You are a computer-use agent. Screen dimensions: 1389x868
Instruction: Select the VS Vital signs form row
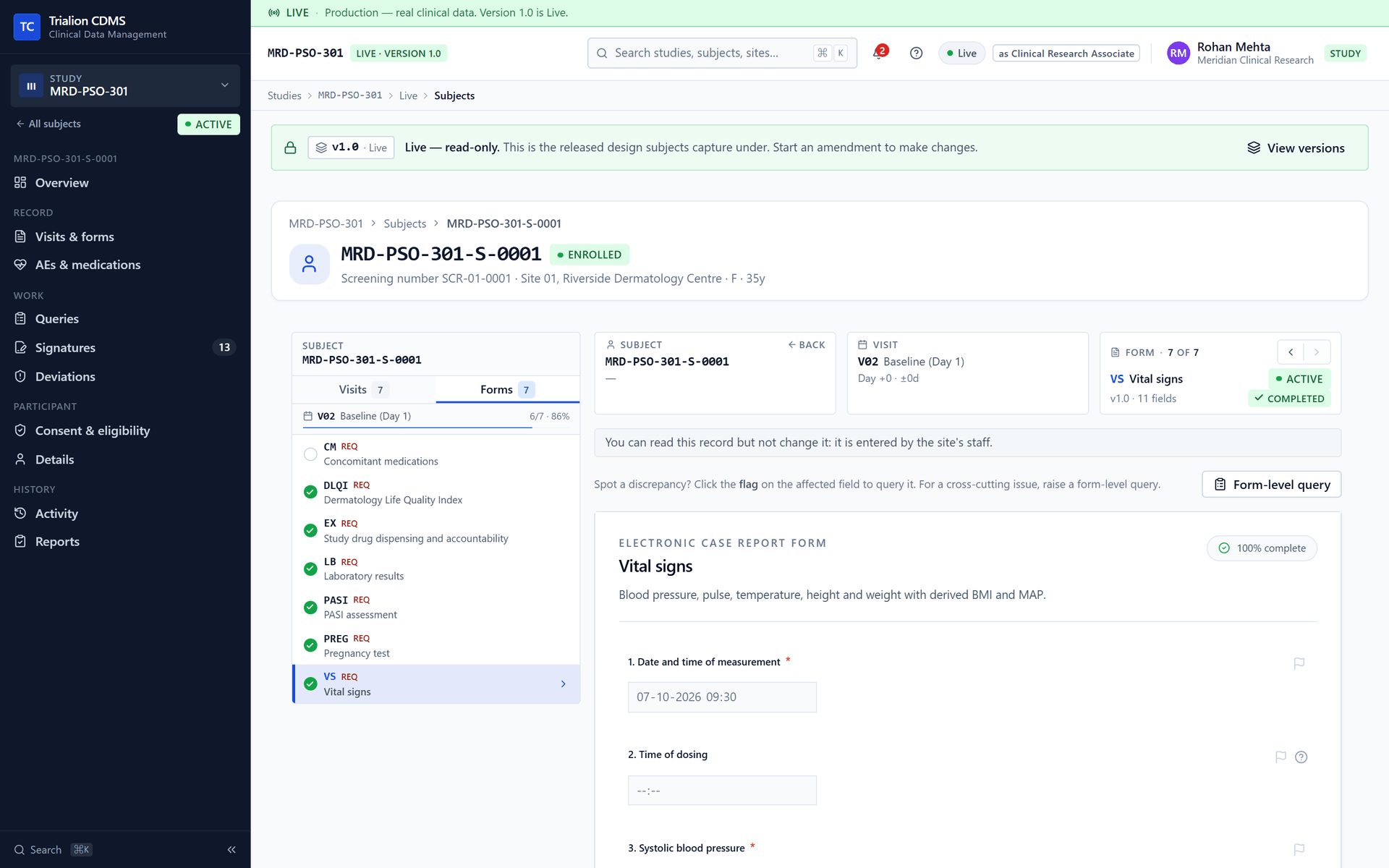tap(436, 684)
